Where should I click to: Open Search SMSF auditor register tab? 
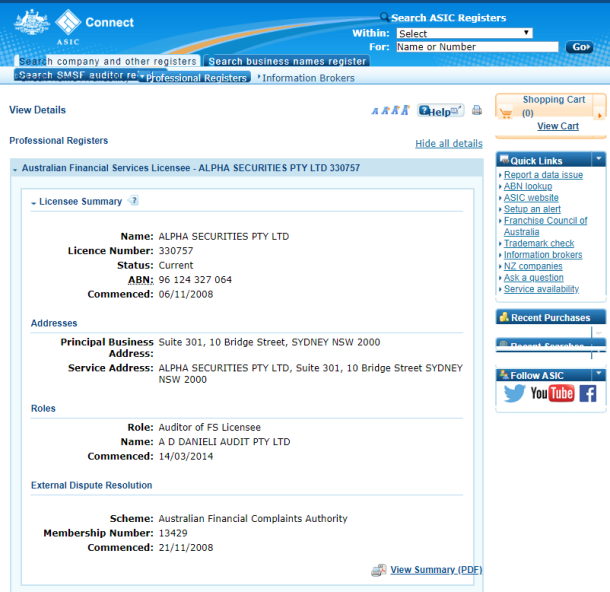(77, 75)
